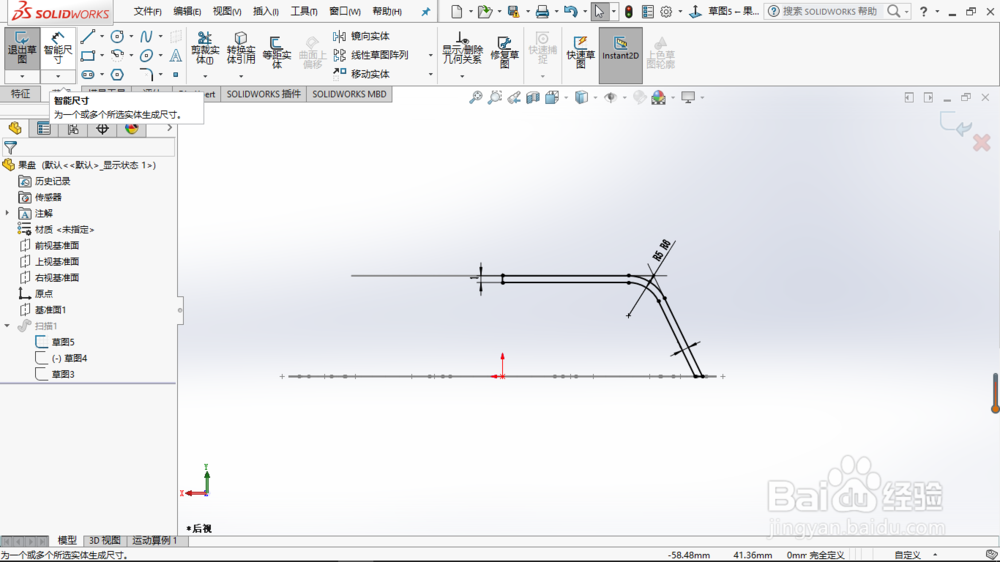Click the Rebuild traffic light icon
1000x562 pixels.
click(x=629, y=11)
